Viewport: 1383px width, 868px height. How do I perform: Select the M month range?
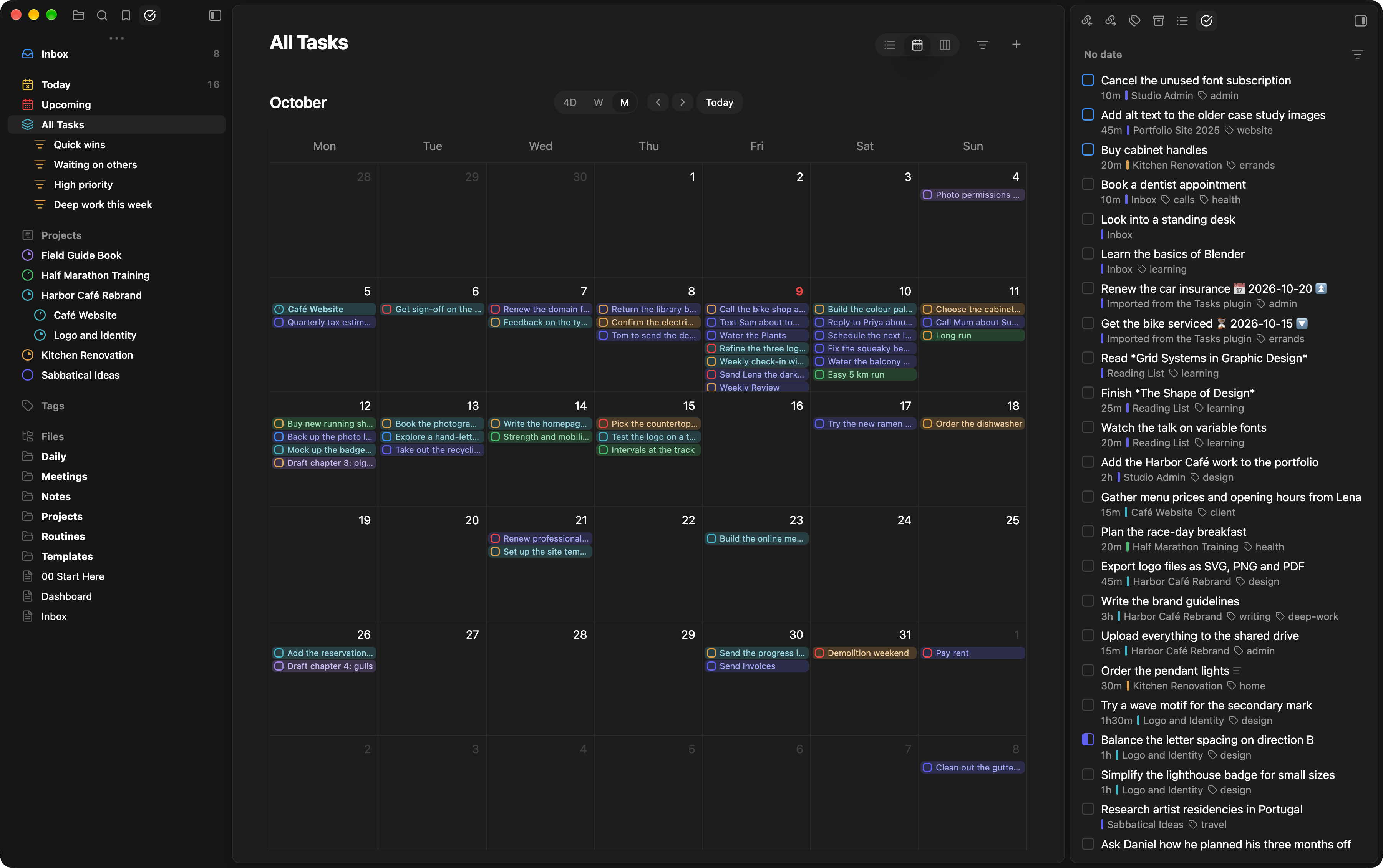coord(625,102)
